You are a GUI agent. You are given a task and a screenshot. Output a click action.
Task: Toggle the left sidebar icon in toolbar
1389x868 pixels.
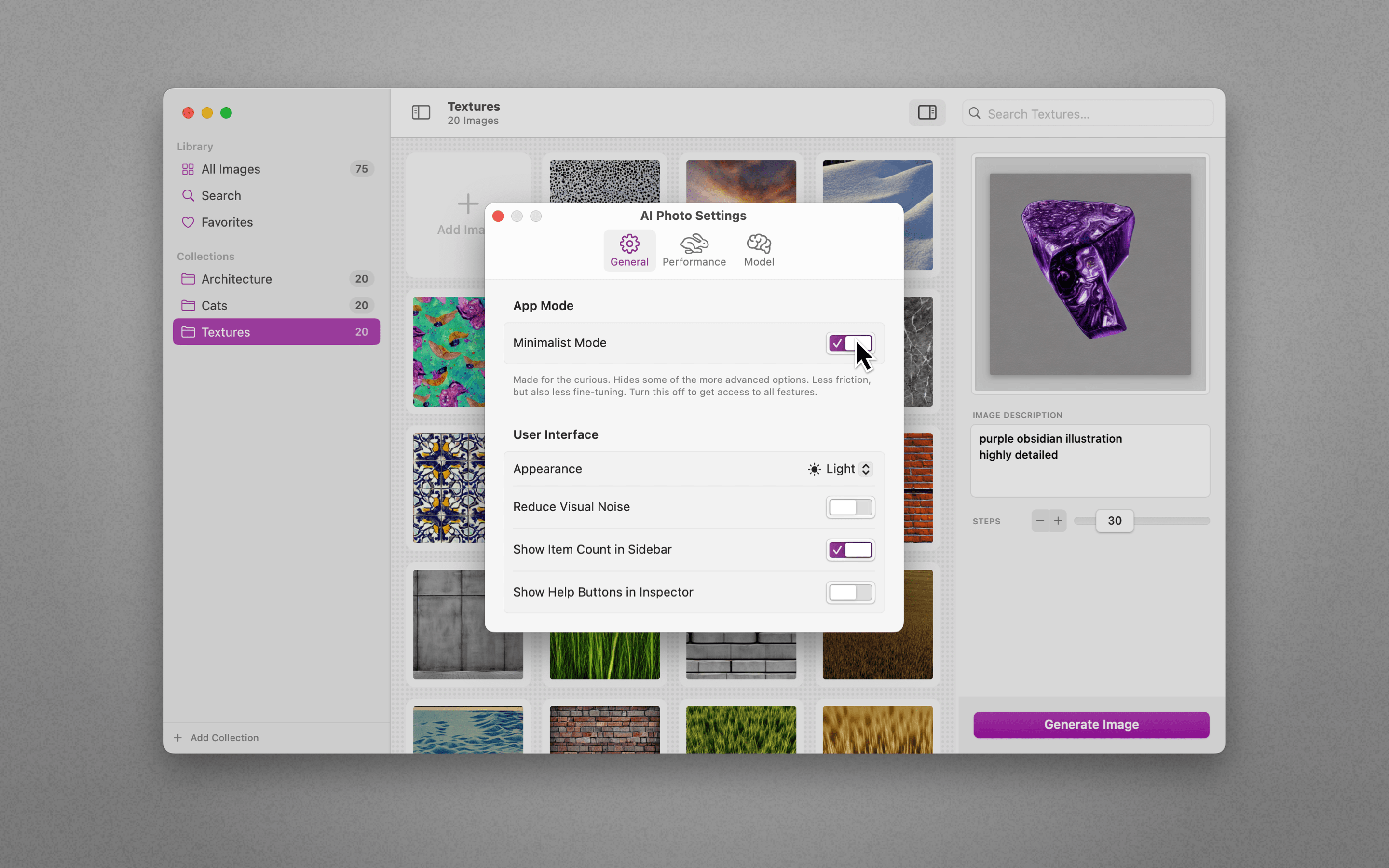[x=421, y=112]
